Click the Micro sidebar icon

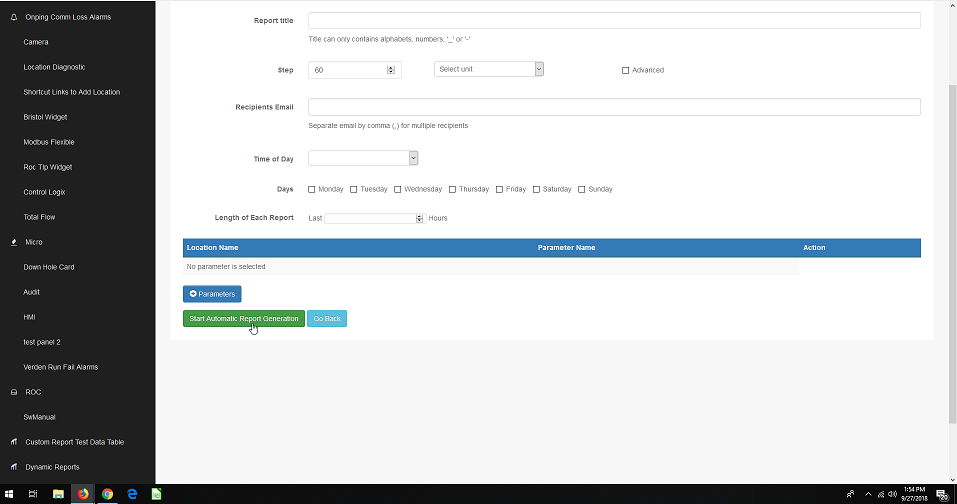tap(14, 242)
